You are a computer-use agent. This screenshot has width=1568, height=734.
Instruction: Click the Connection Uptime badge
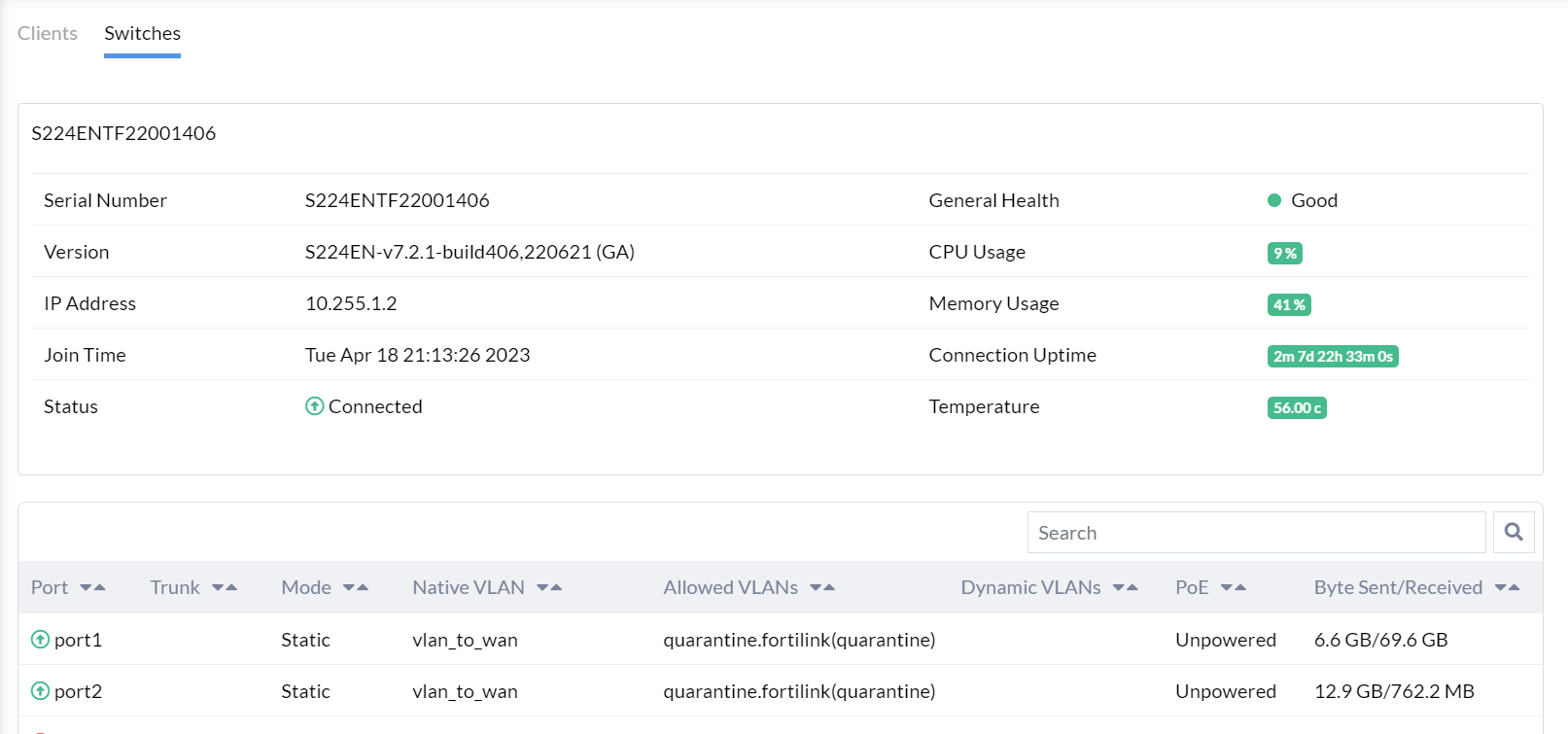tap(1333, 356)
